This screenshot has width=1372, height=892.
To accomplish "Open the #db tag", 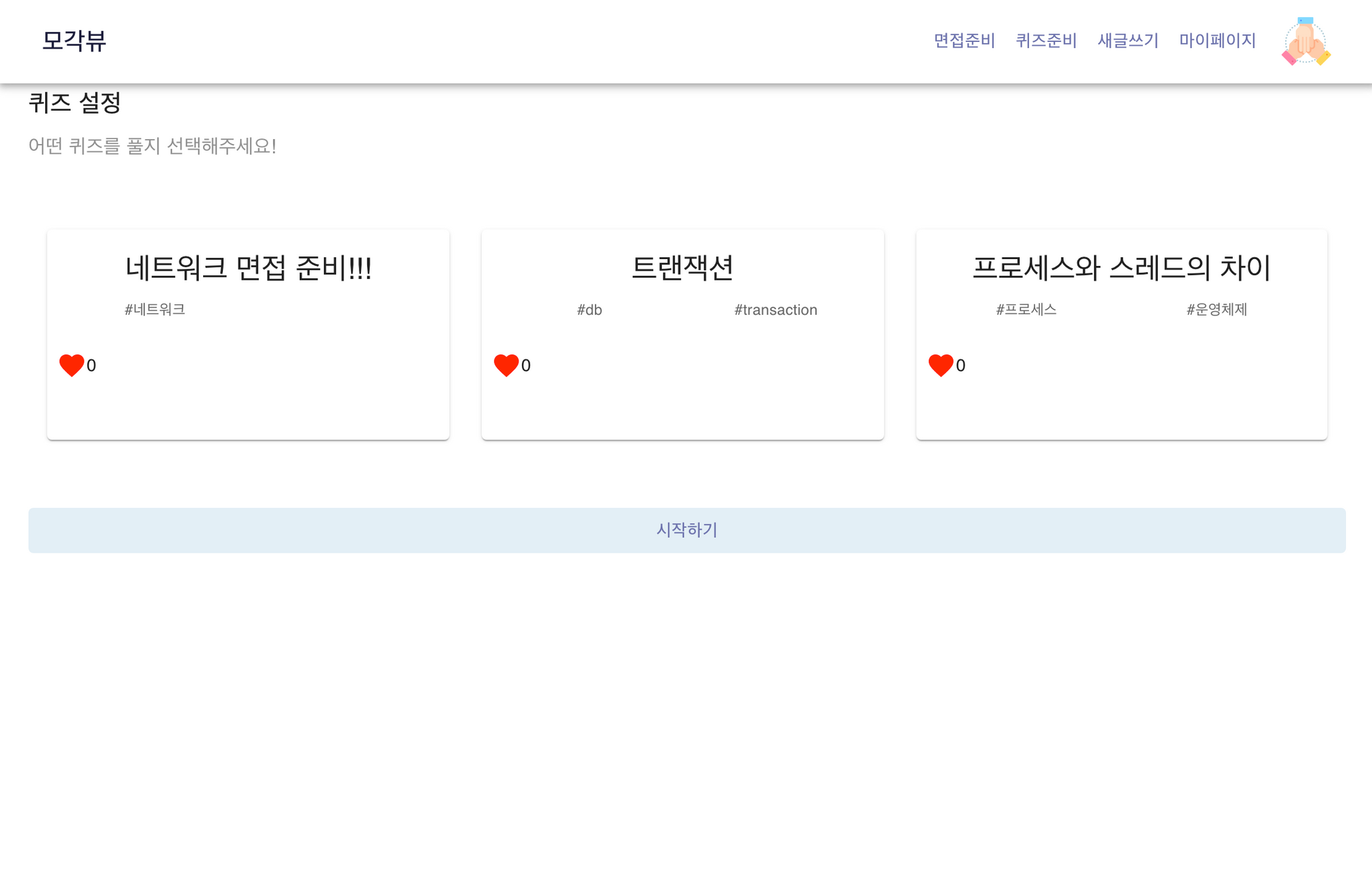I will point(590,310).
